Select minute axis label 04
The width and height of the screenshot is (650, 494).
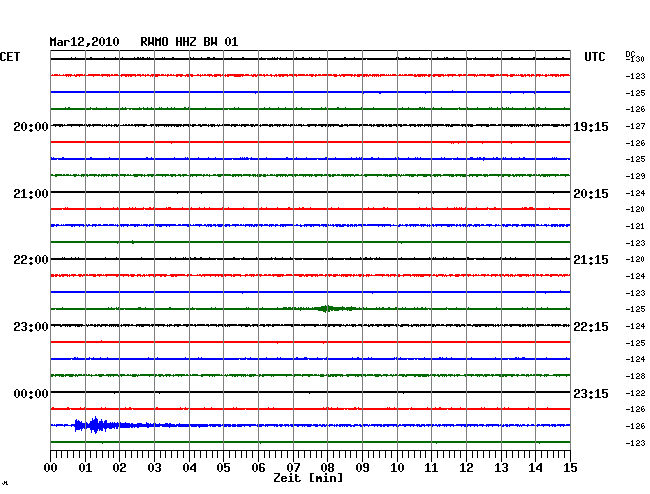(x=189, y=468)
